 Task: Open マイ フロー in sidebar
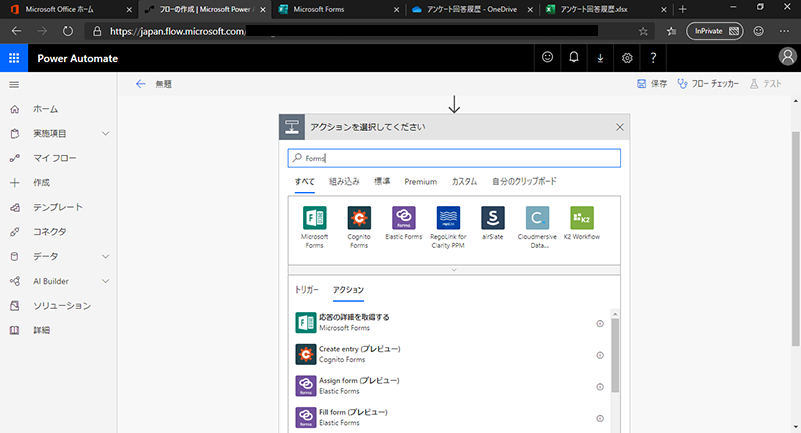click(55, 158)
